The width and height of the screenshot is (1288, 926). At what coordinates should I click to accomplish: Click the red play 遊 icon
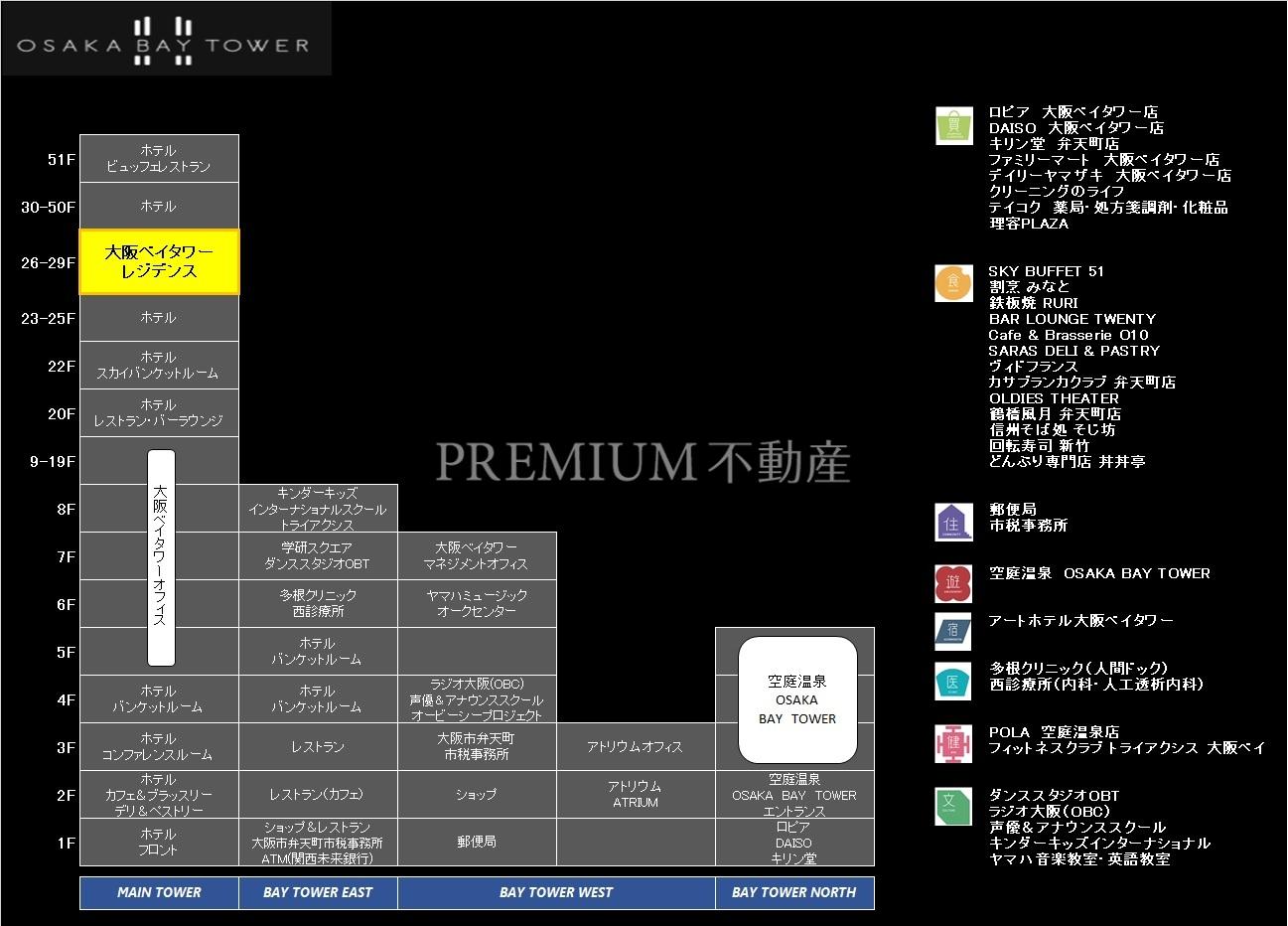coord(953,583)
